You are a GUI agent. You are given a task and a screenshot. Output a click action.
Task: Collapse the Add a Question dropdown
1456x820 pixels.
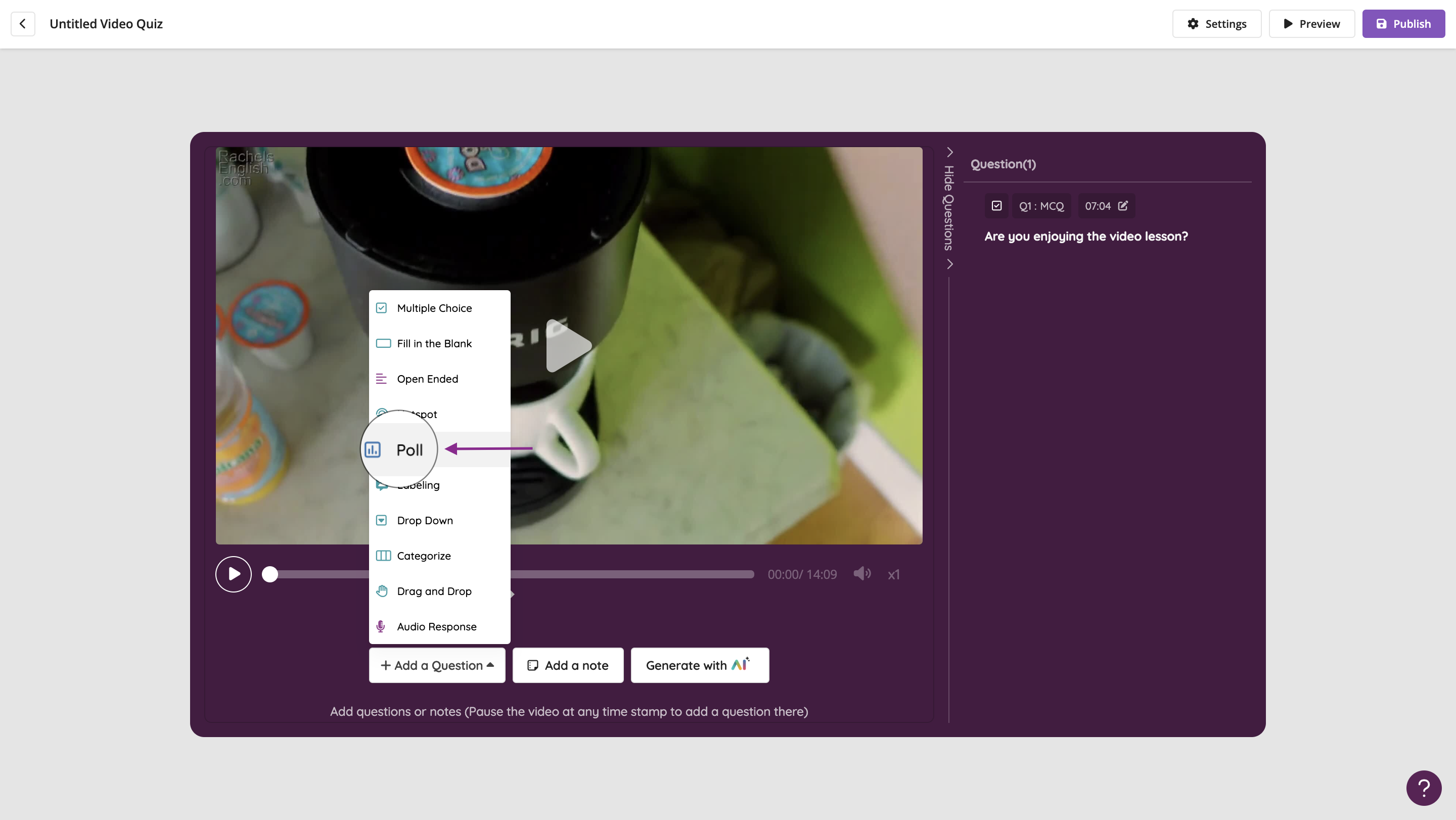coord(437,666)
